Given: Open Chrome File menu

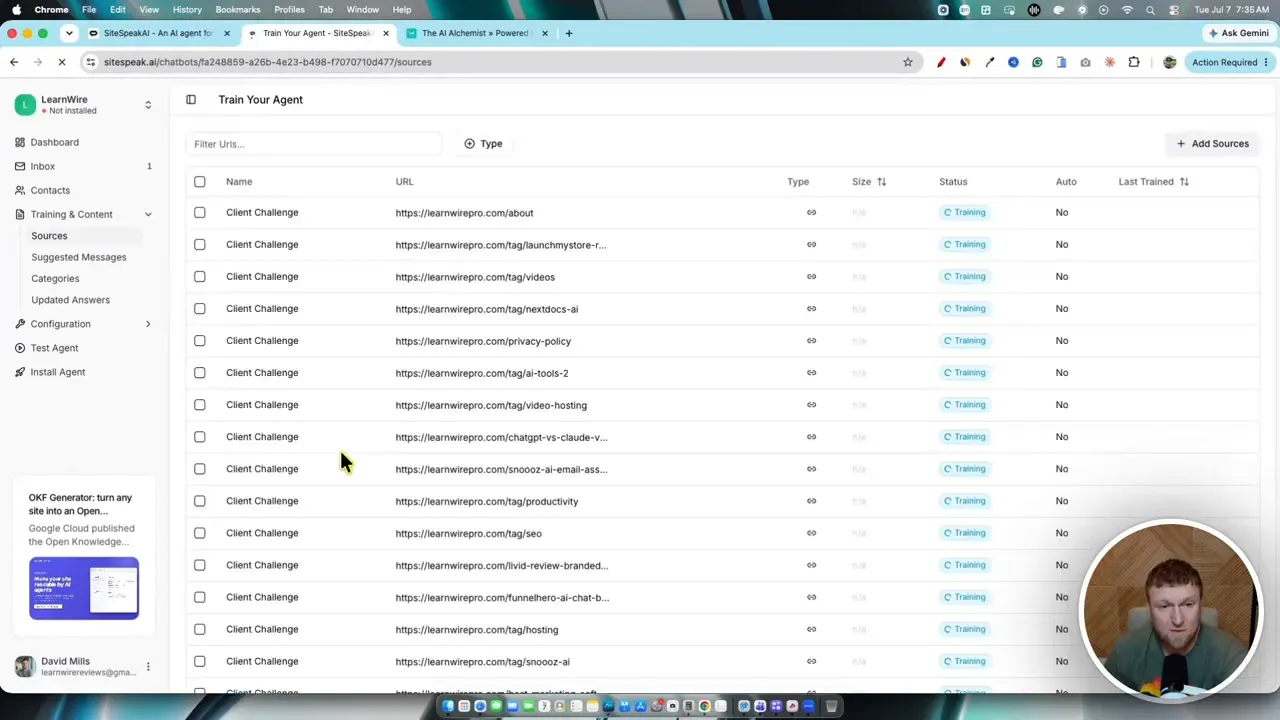Looking at the screenshot, I should [x=89, y=10].
